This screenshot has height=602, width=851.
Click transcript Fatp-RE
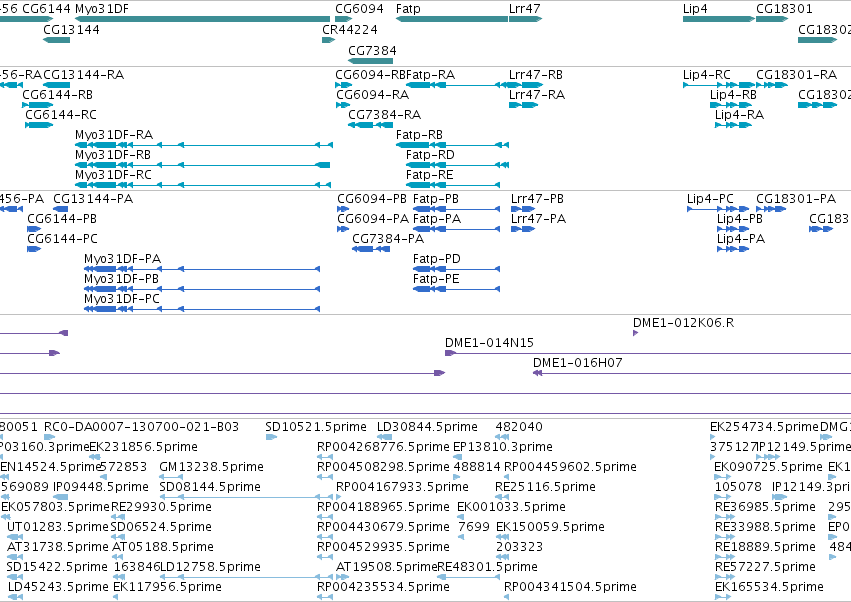click(453, 185)
